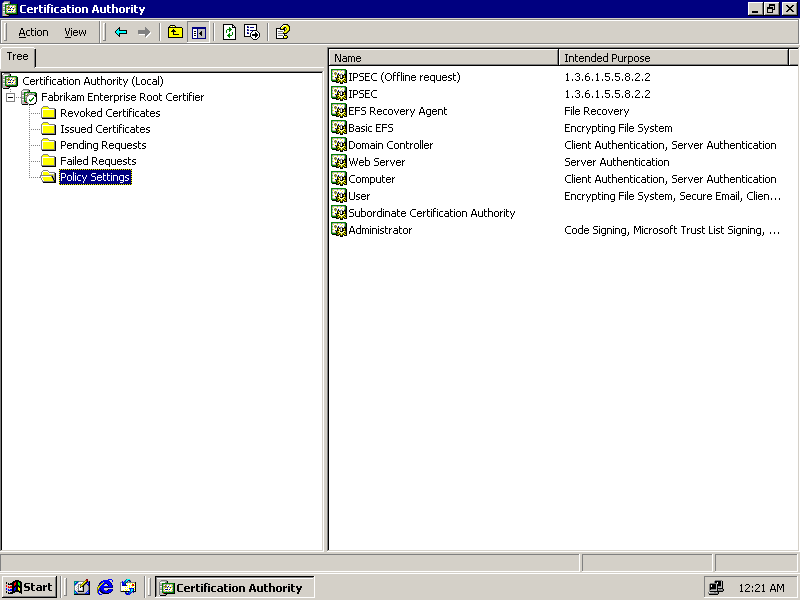Image resolution: width=800 pixels, height=600 pixels.
Task: Select the Revoked Certificates folder
Action: 109,113
